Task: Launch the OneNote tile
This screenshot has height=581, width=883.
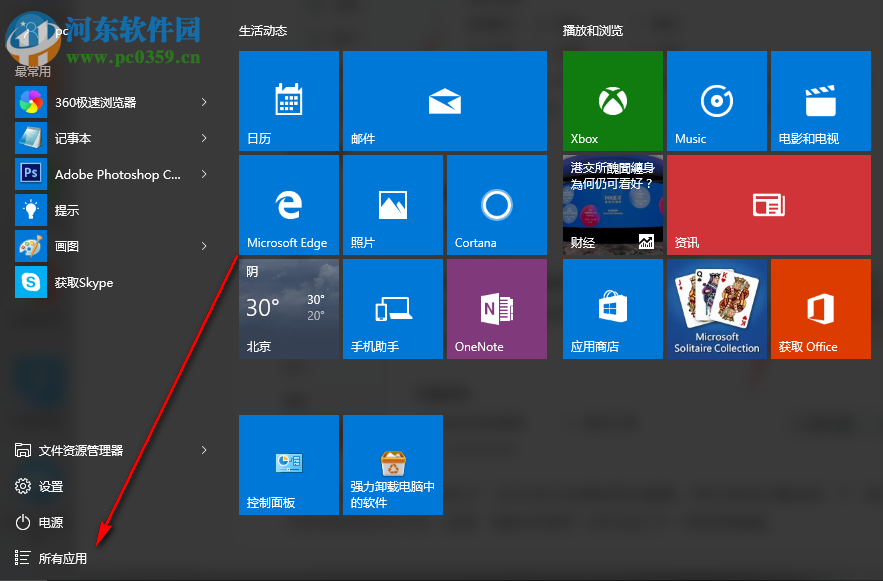Action: [497, 309]
